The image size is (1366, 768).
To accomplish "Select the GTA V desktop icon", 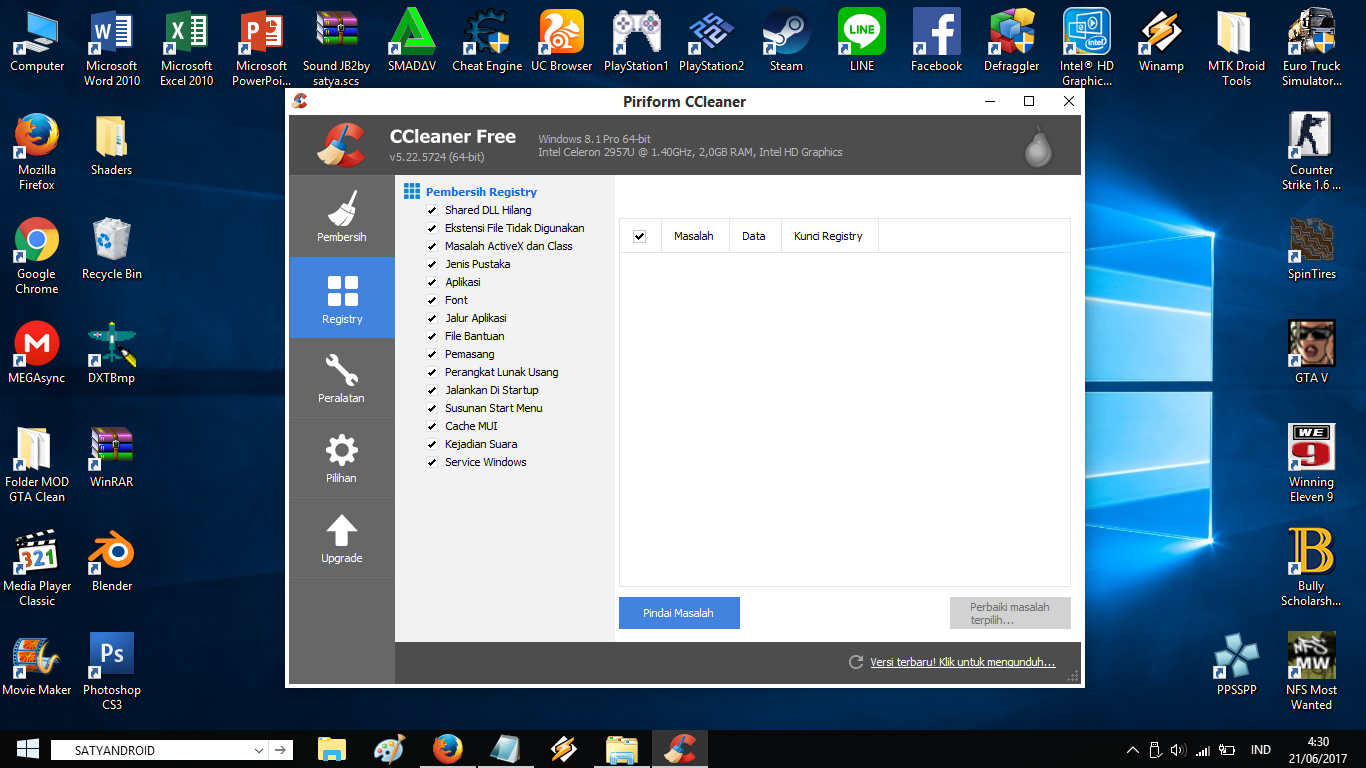I will coord(1312,354).
